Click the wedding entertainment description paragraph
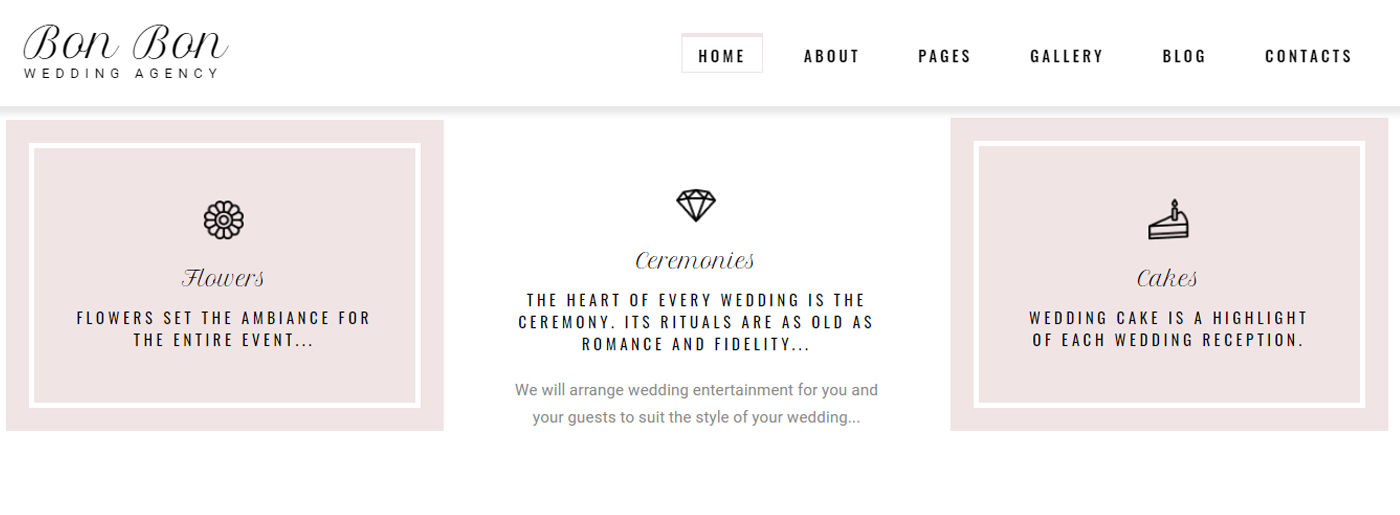 pyautogui.click(x=696, y=403)
